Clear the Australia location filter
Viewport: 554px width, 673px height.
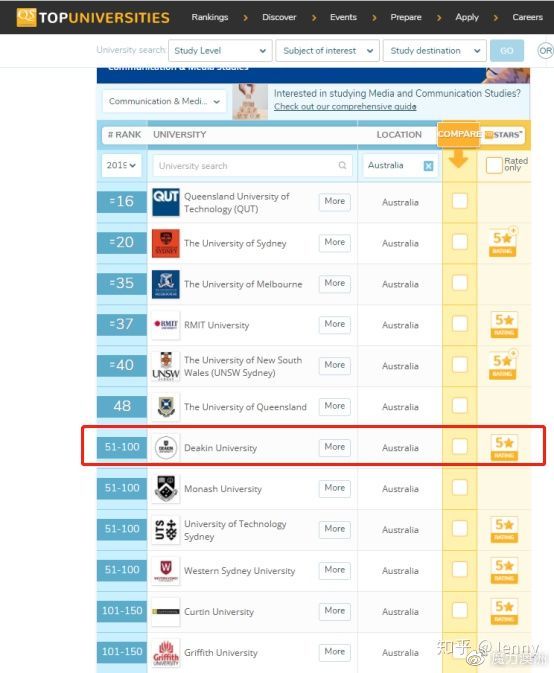click(428, 166)
